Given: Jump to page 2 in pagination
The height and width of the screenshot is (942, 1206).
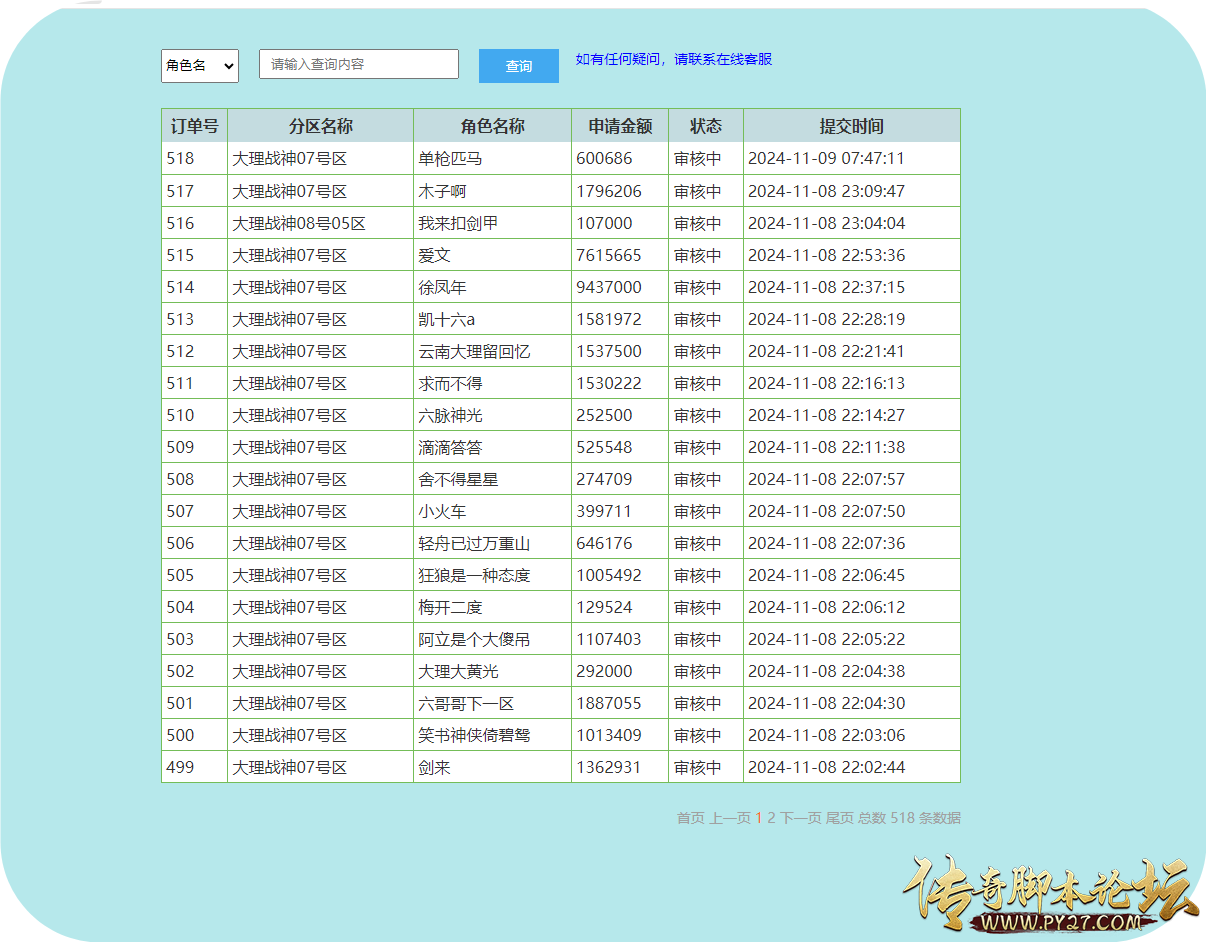Looking at the screenshot, I should [771, 818].
